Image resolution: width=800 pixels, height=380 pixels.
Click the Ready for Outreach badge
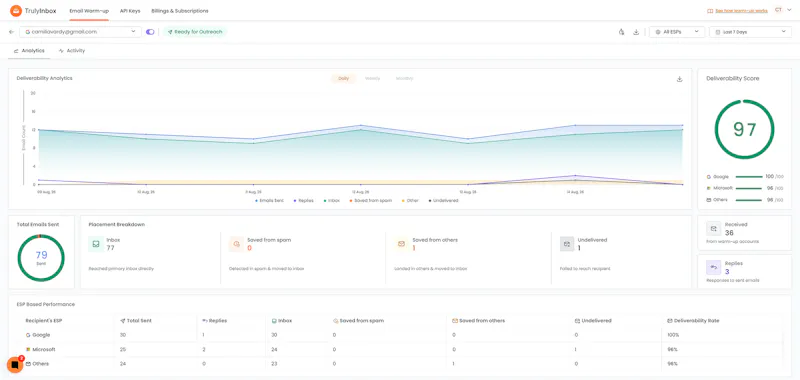pos(195,32)
